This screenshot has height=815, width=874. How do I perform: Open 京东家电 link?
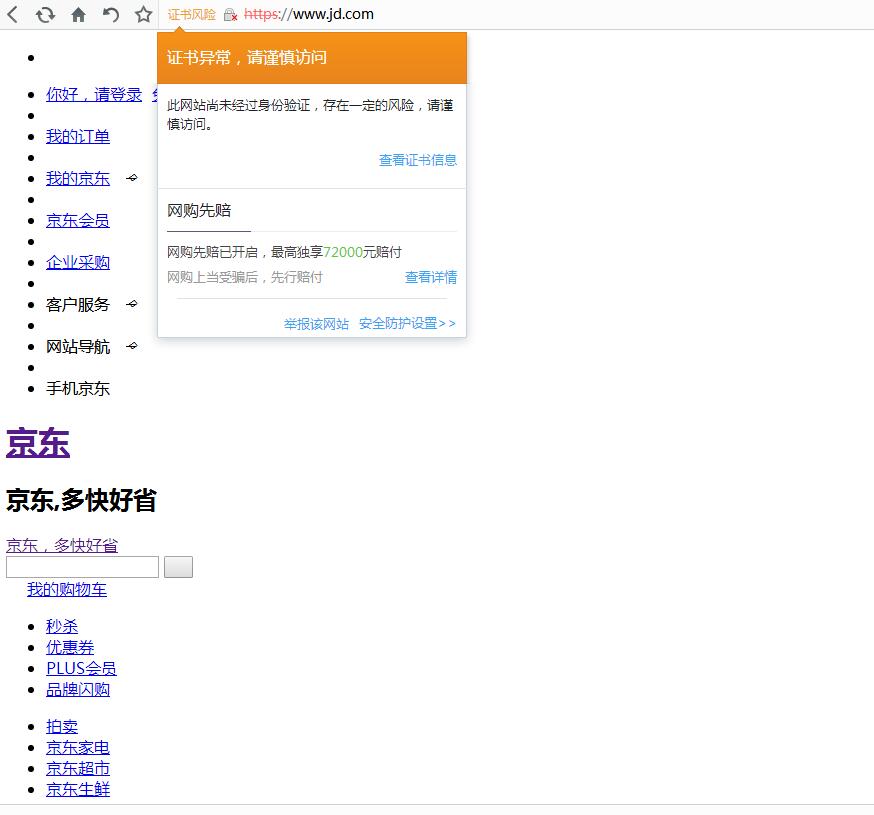pos(78,748)
